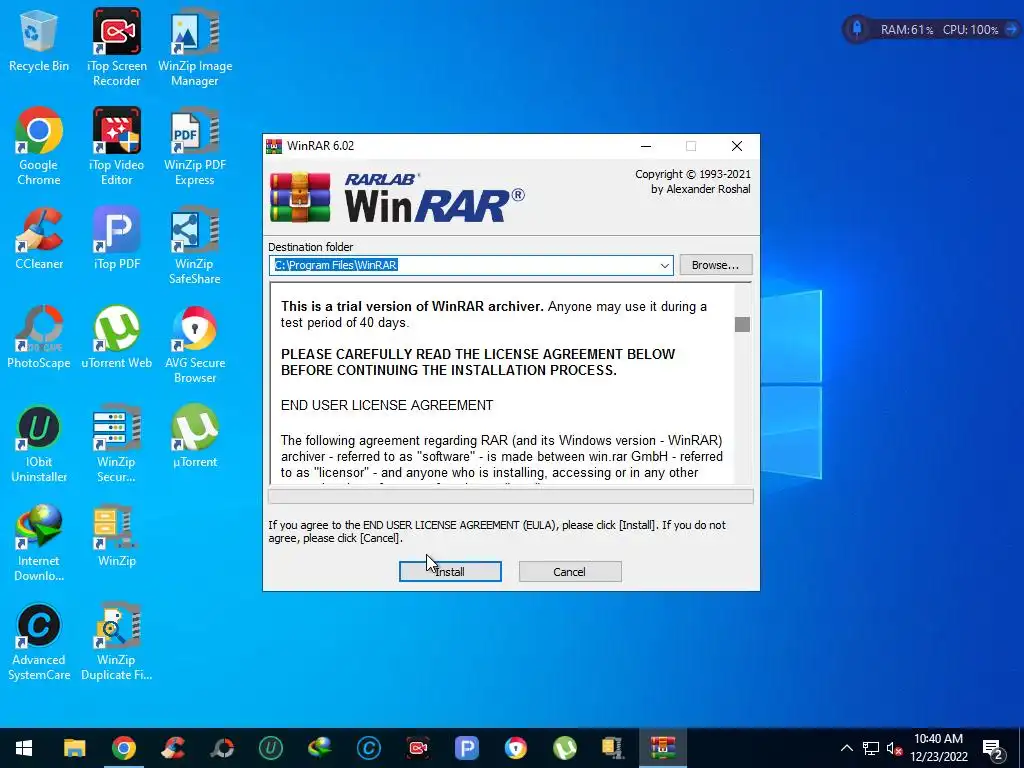
Task: Select iTop Video Editor desktop icon
Action: coord(116,146)
